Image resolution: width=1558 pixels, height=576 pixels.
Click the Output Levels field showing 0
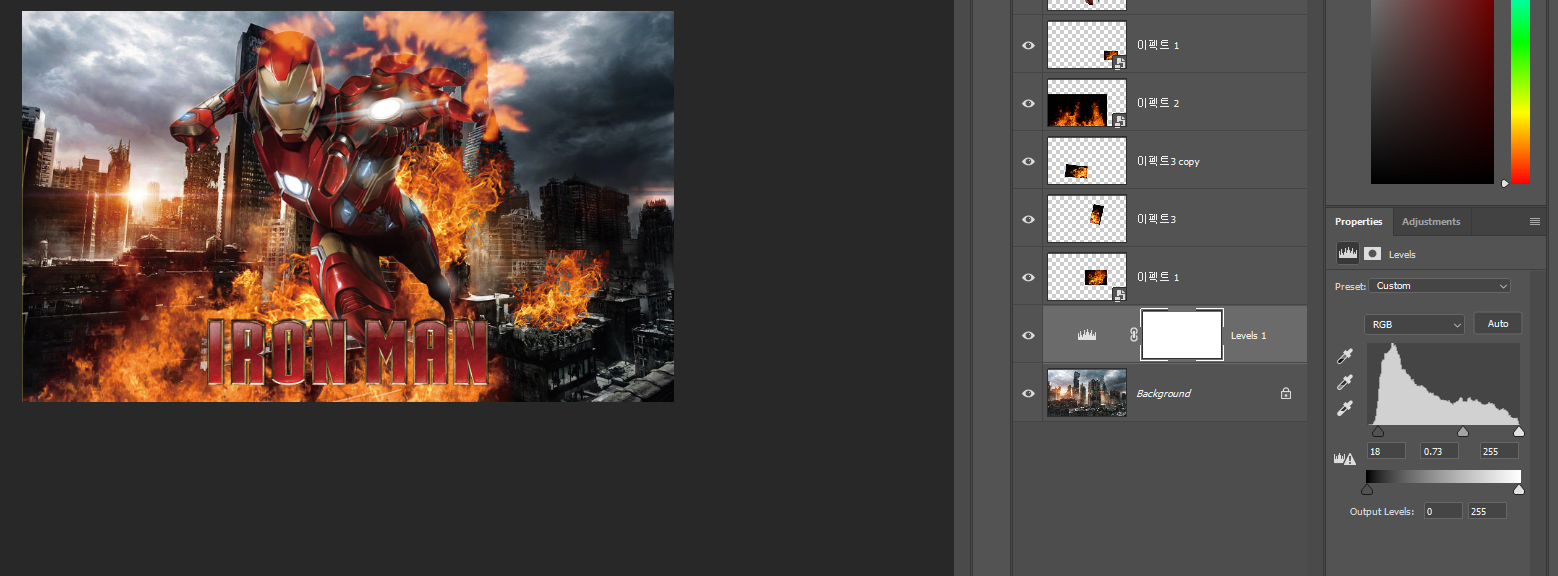(1443, 511)
